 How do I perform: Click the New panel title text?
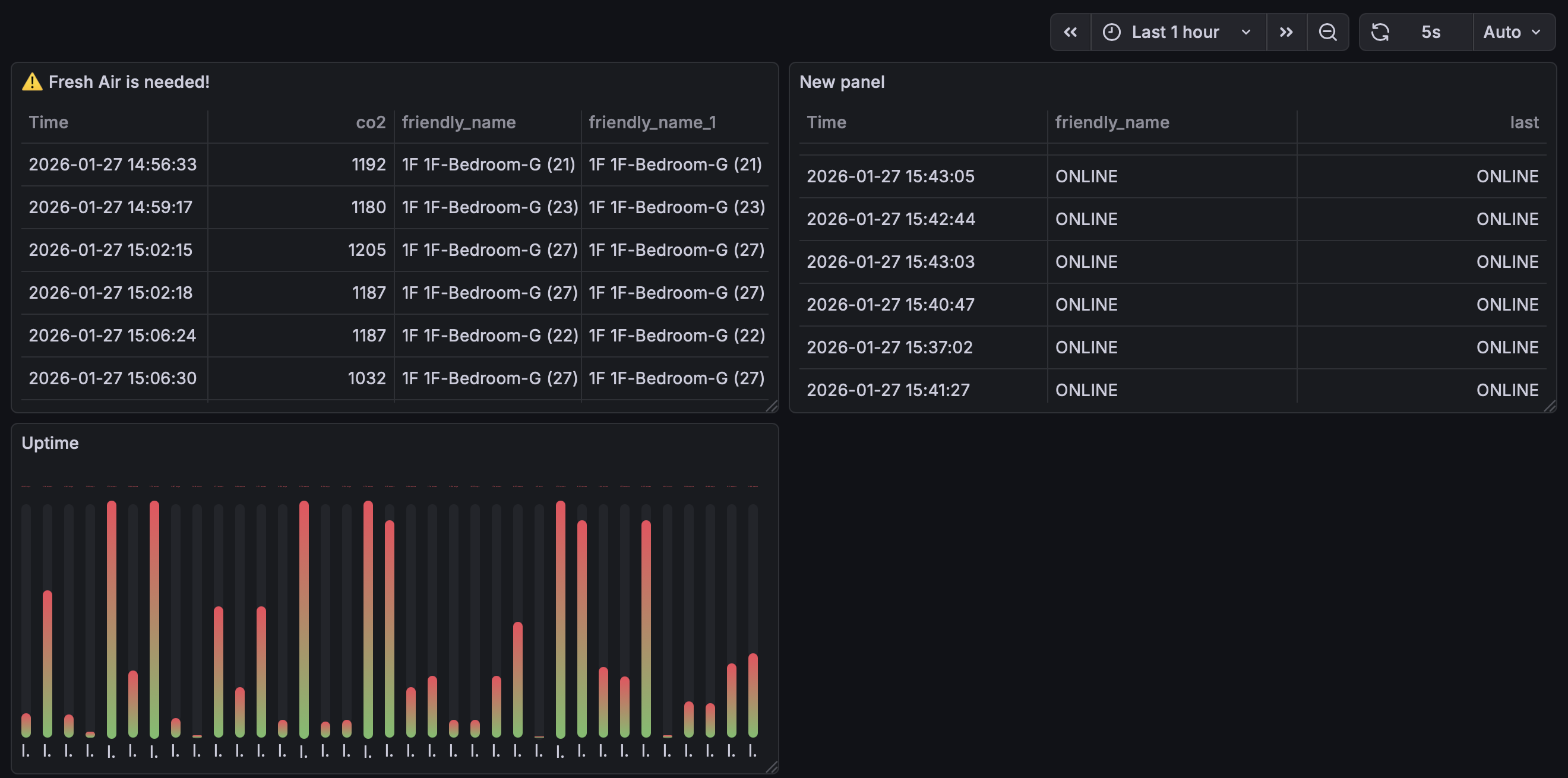pyautogui.click(x=842, y=81)
